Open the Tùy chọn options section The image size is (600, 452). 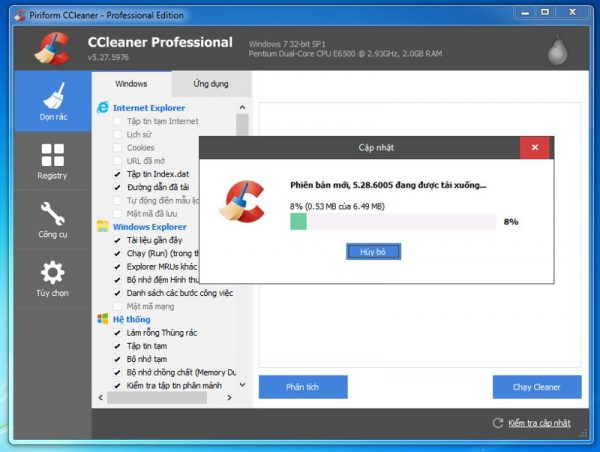[x=53, y=279]
